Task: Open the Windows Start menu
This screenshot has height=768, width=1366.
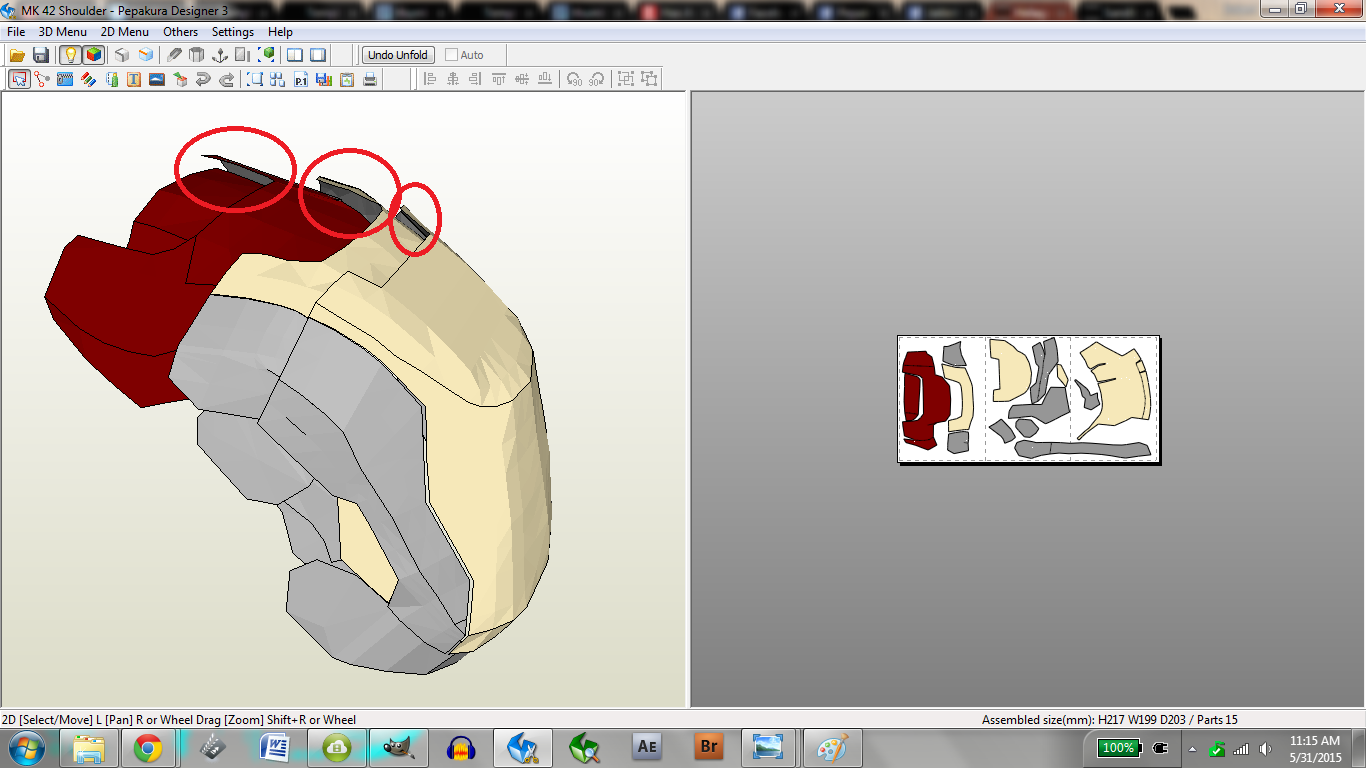Action: (x=26, y=747)
